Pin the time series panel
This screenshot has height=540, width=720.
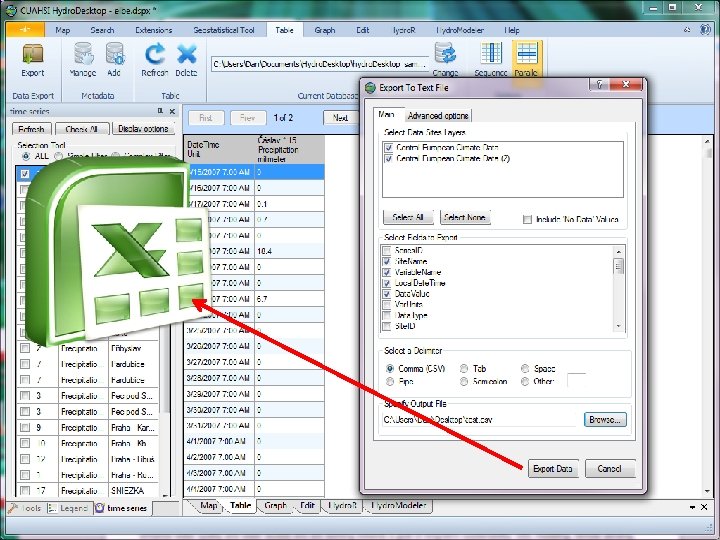160,111
